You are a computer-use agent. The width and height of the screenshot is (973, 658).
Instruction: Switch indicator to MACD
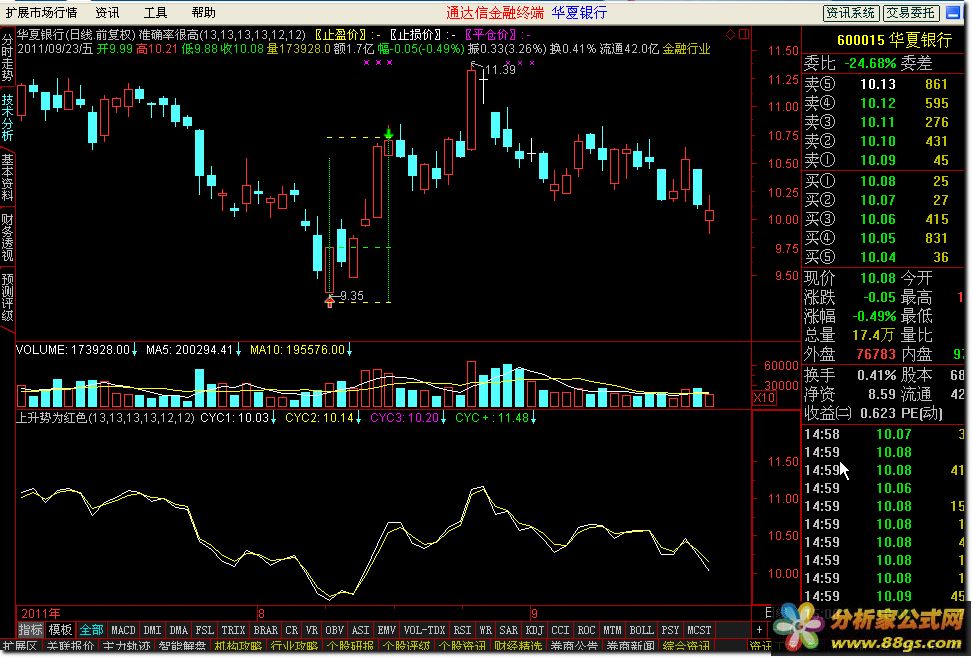pos(123,630)
